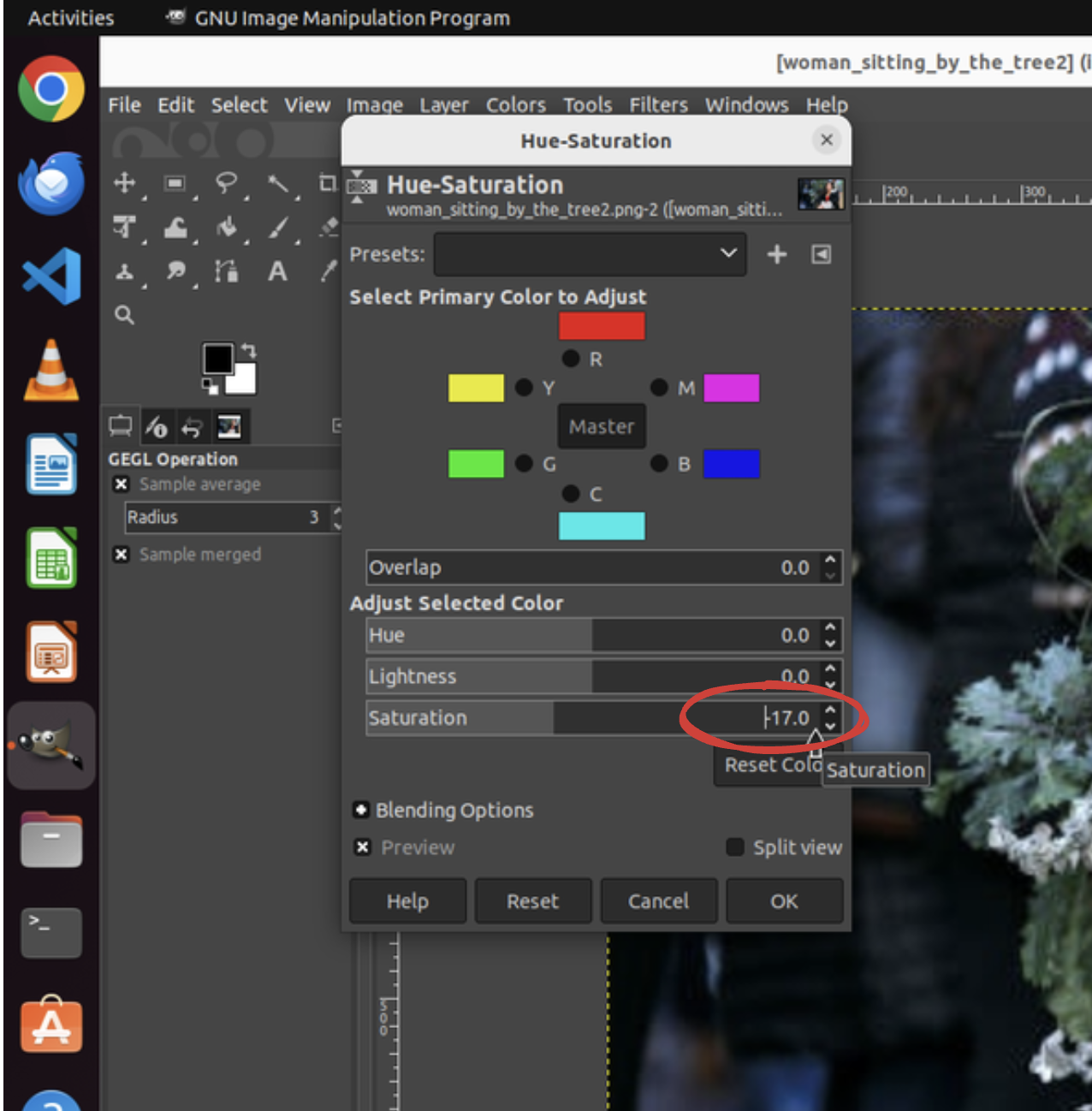Click the Rectangle Select tool
1092x1111 pixels.
(175, 182)
